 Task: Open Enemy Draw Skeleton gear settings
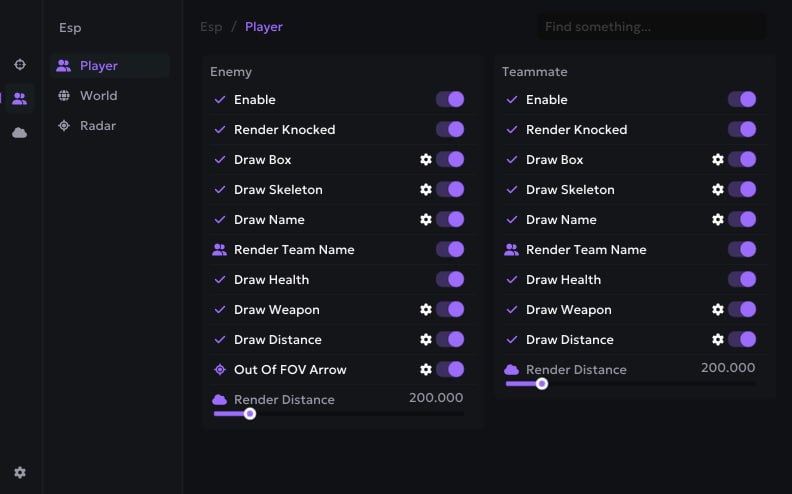click(x=426, y=189)
